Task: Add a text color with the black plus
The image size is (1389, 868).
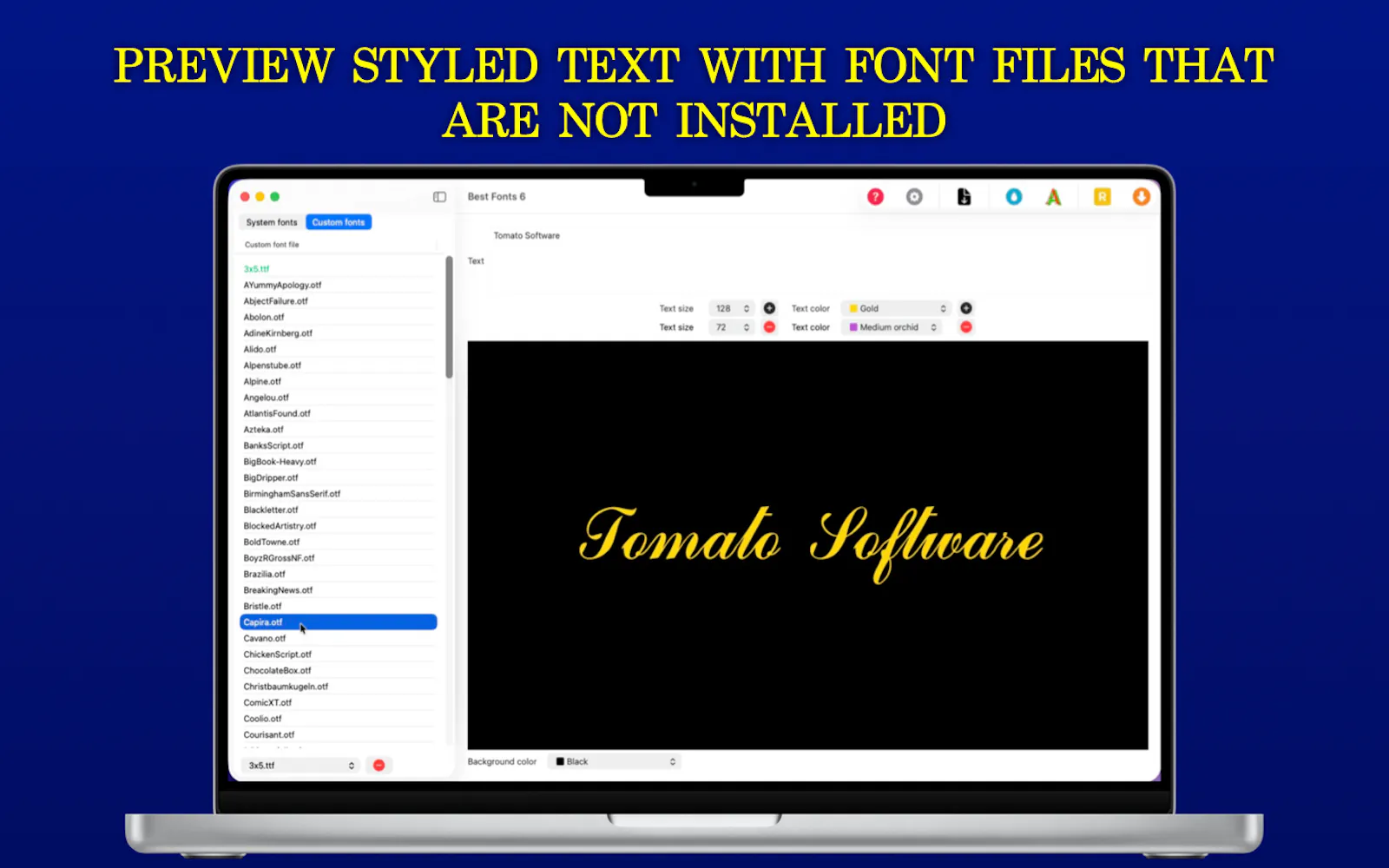Action: (965, 308)
